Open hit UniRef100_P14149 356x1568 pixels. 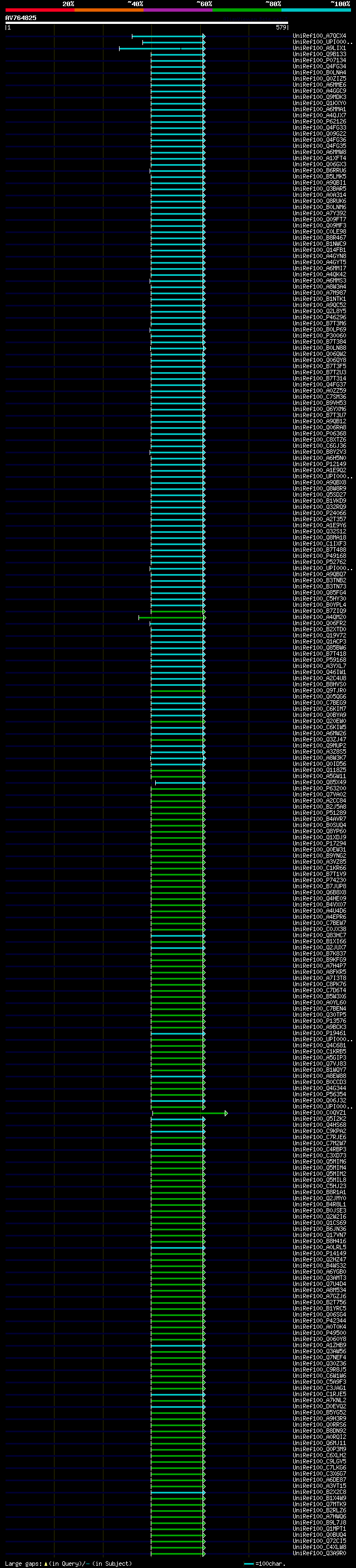319,1254
